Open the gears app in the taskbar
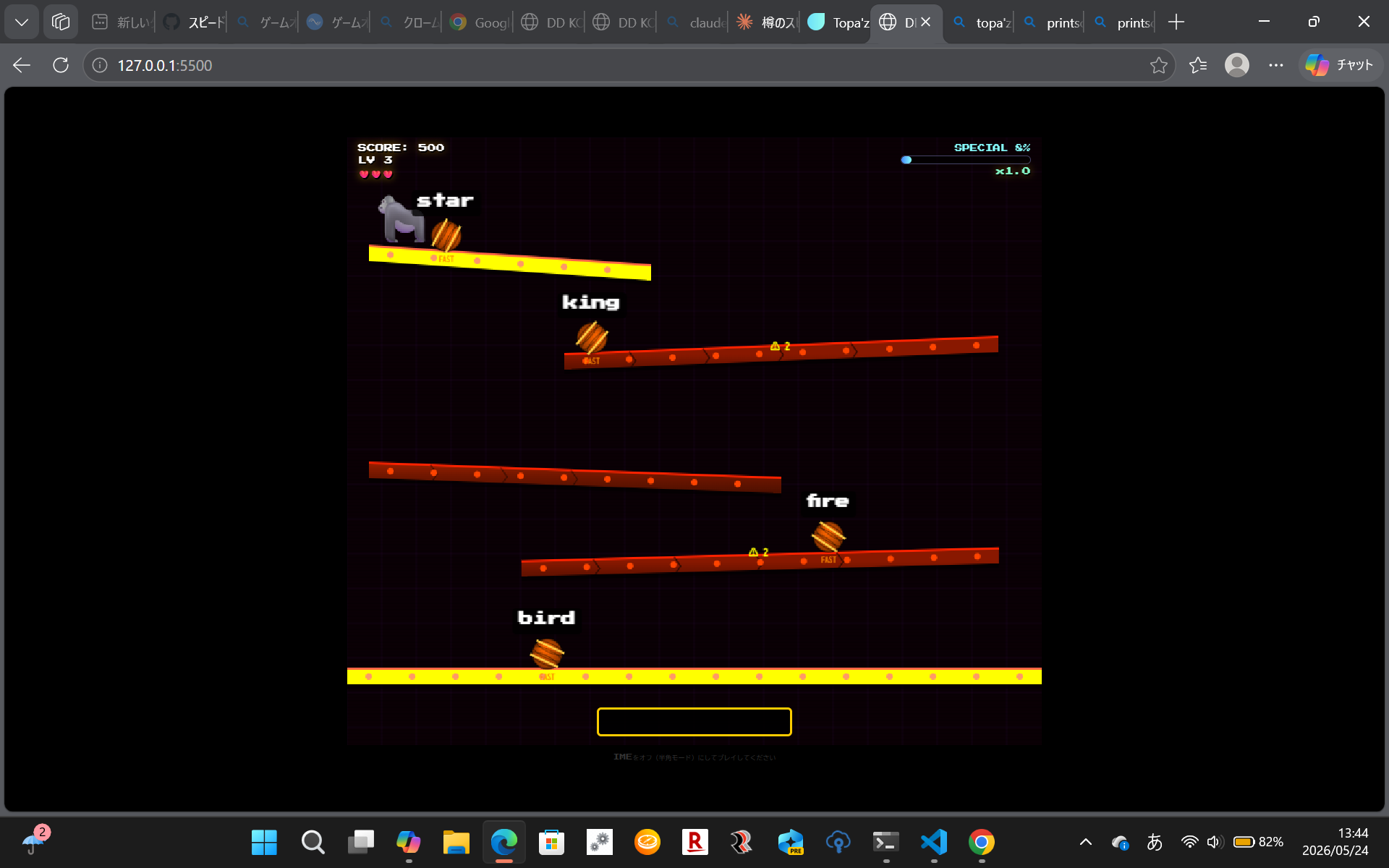This screenshot has width=1389, height=868. click(599, 842)
